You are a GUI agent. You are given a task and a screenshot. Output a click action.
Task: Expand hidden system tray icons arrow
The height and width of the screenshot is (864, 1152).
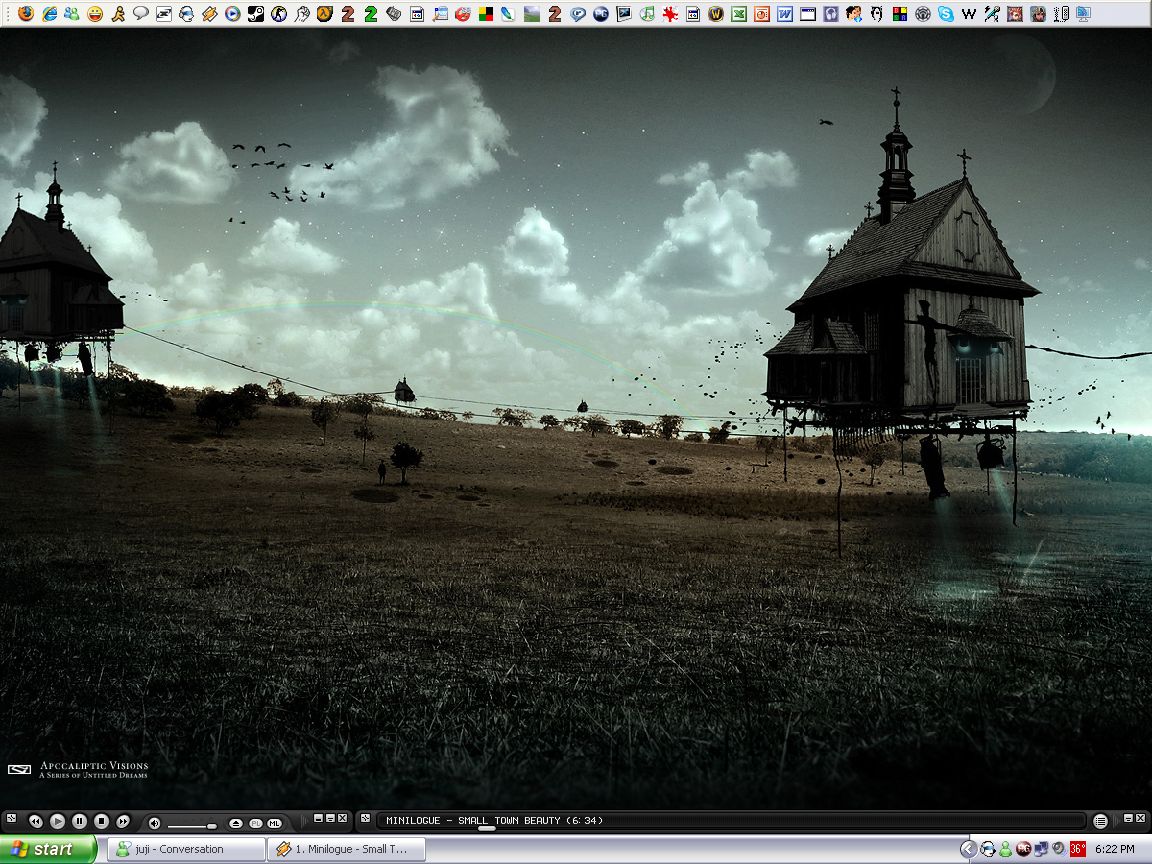click(967, 849)
